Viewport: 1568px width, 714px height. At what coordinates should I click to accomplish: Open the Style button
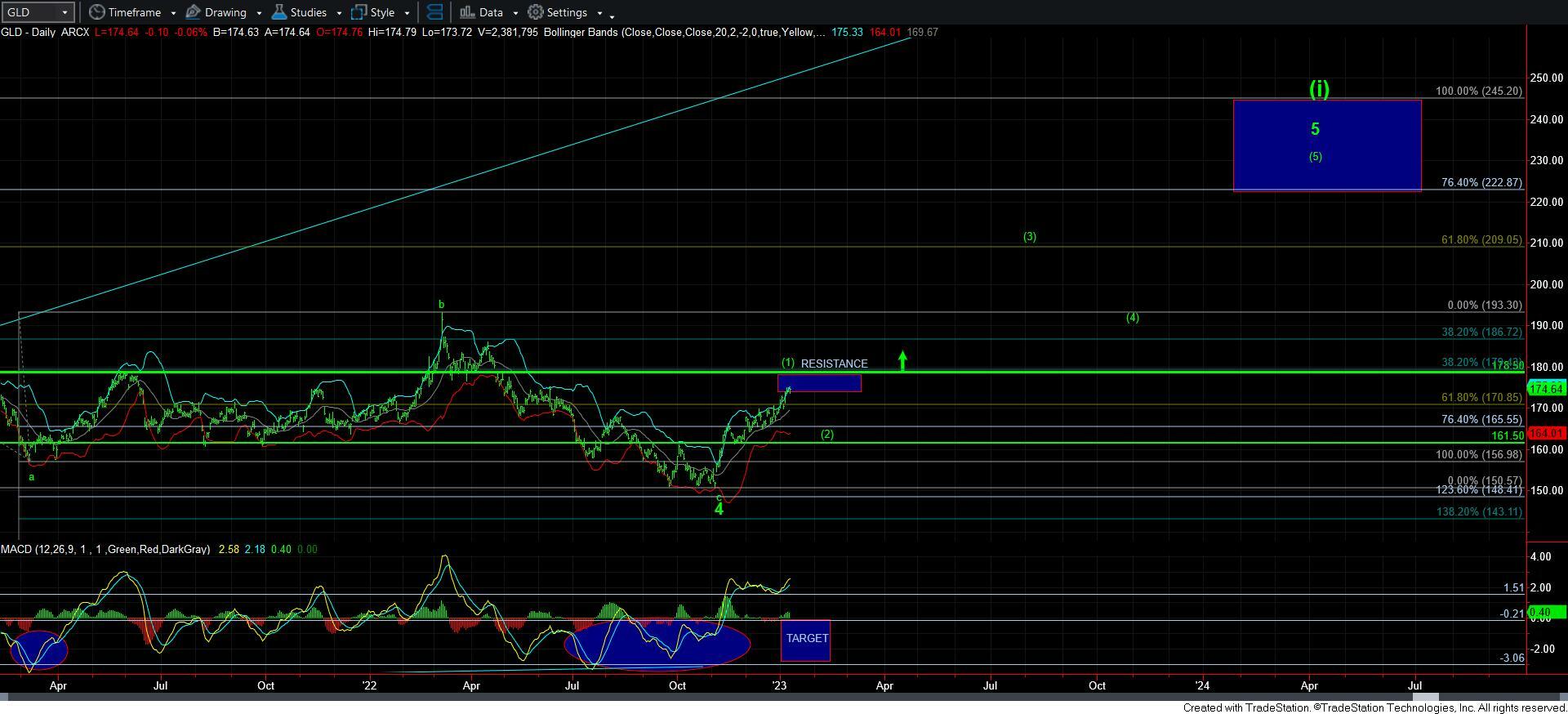coord(373,12)
